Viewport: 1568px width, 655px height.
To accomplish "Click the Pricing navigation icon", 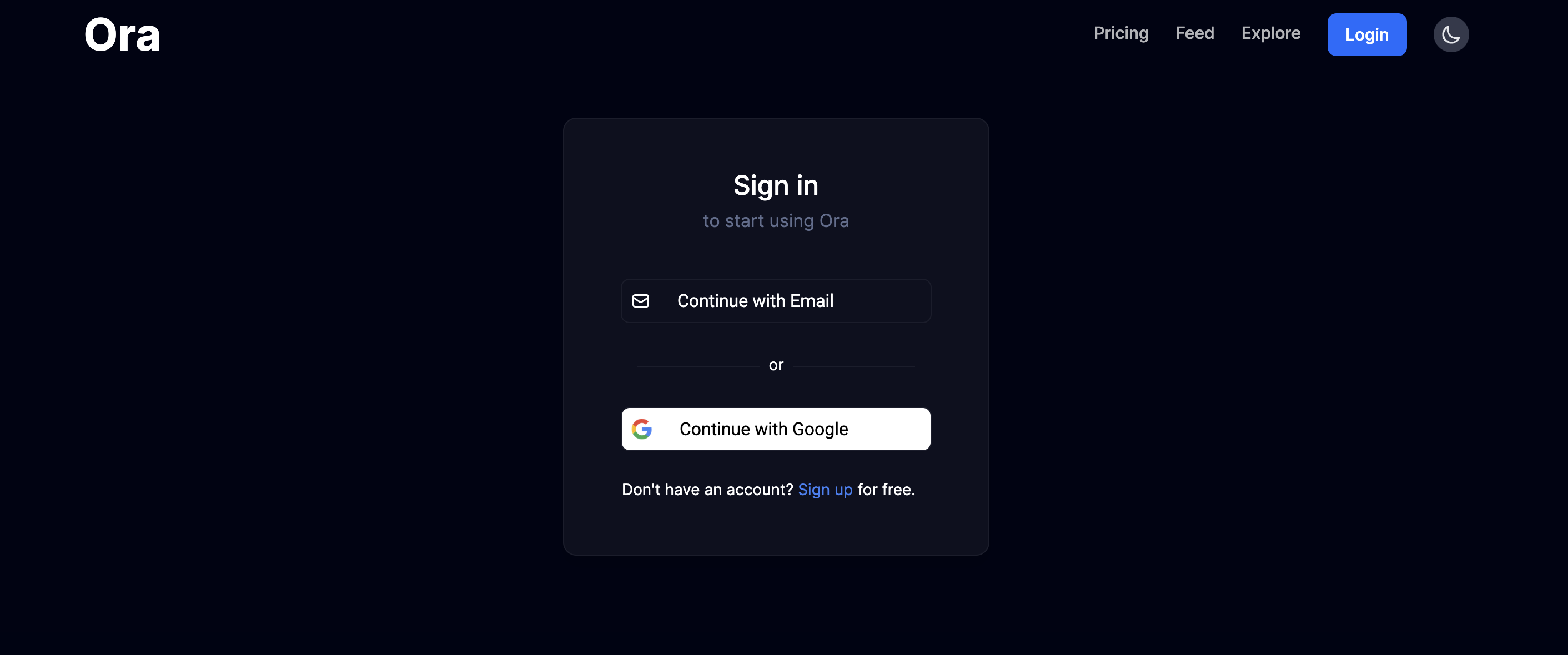I will 1120,33.
